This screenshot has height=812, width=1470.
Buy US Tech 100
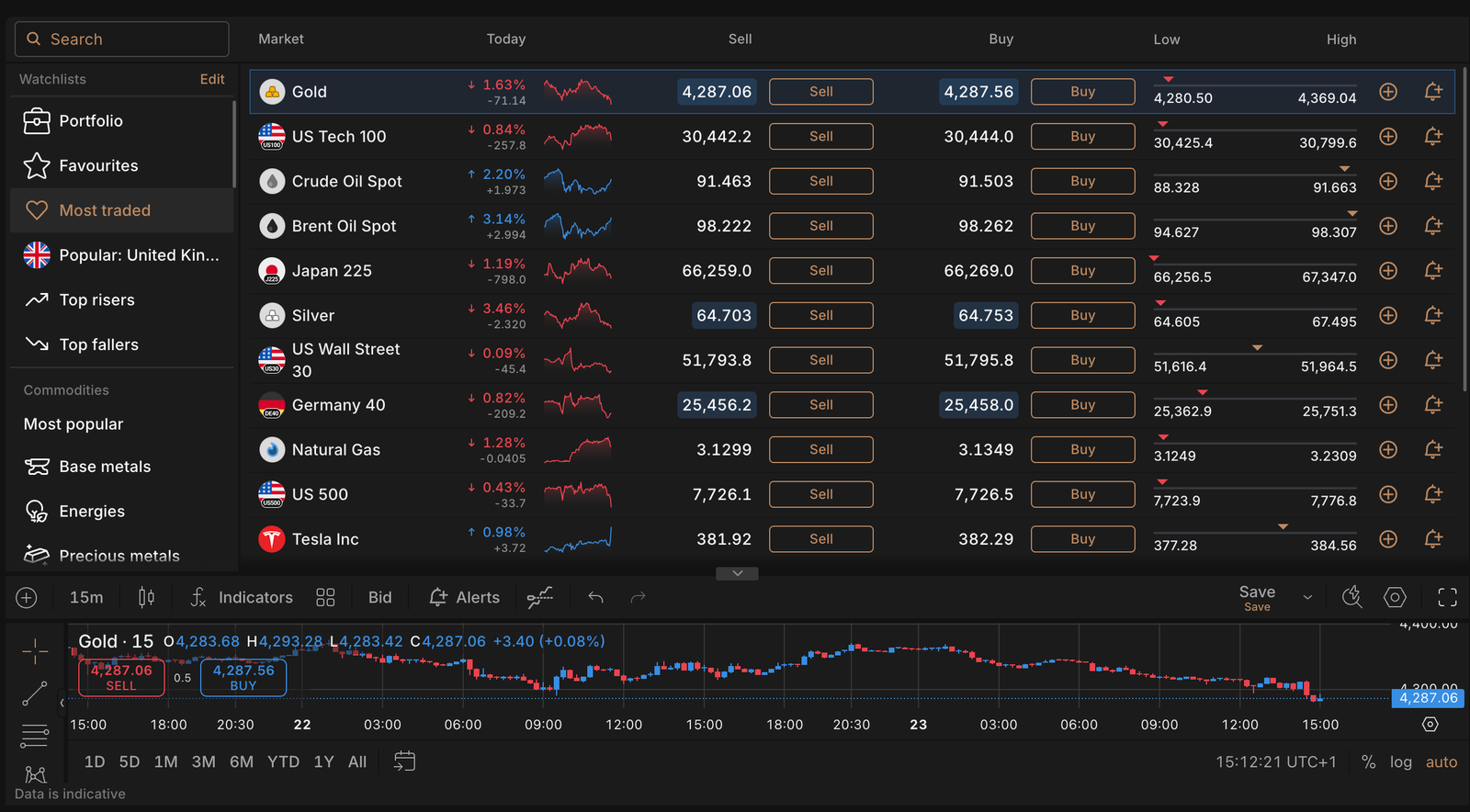pyautogui.click(x=1083, y=137)
